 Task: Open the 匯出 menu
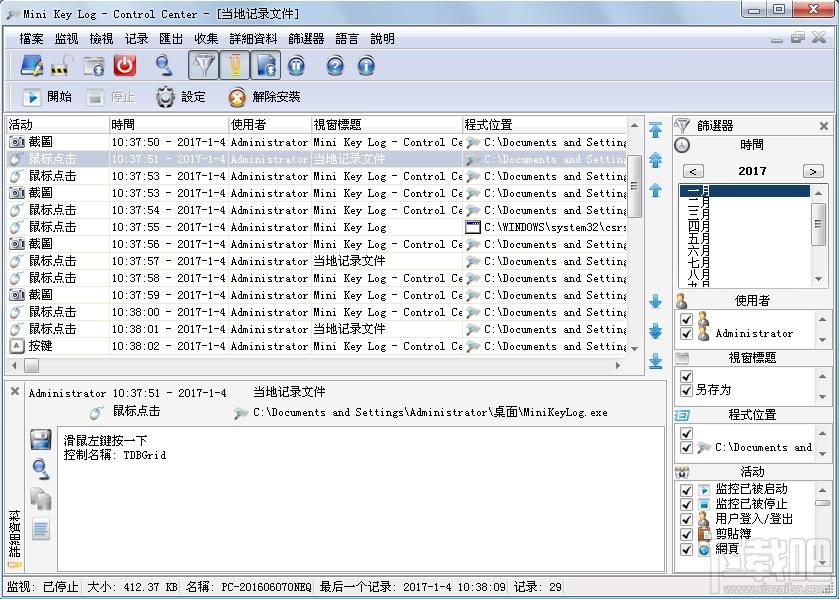(171, 39)
